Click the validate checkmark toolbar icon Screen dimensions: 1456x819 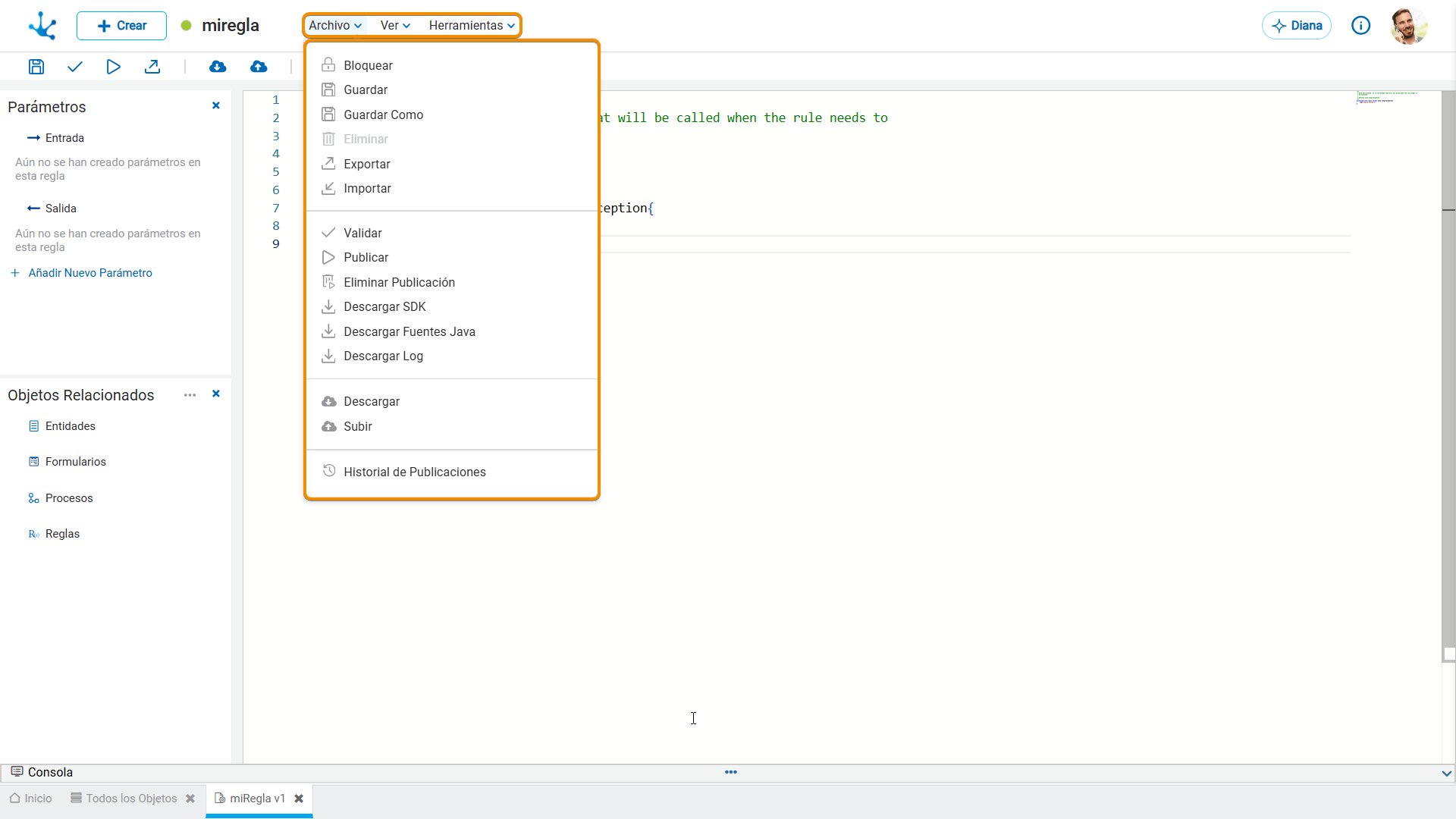click(74, 67)
